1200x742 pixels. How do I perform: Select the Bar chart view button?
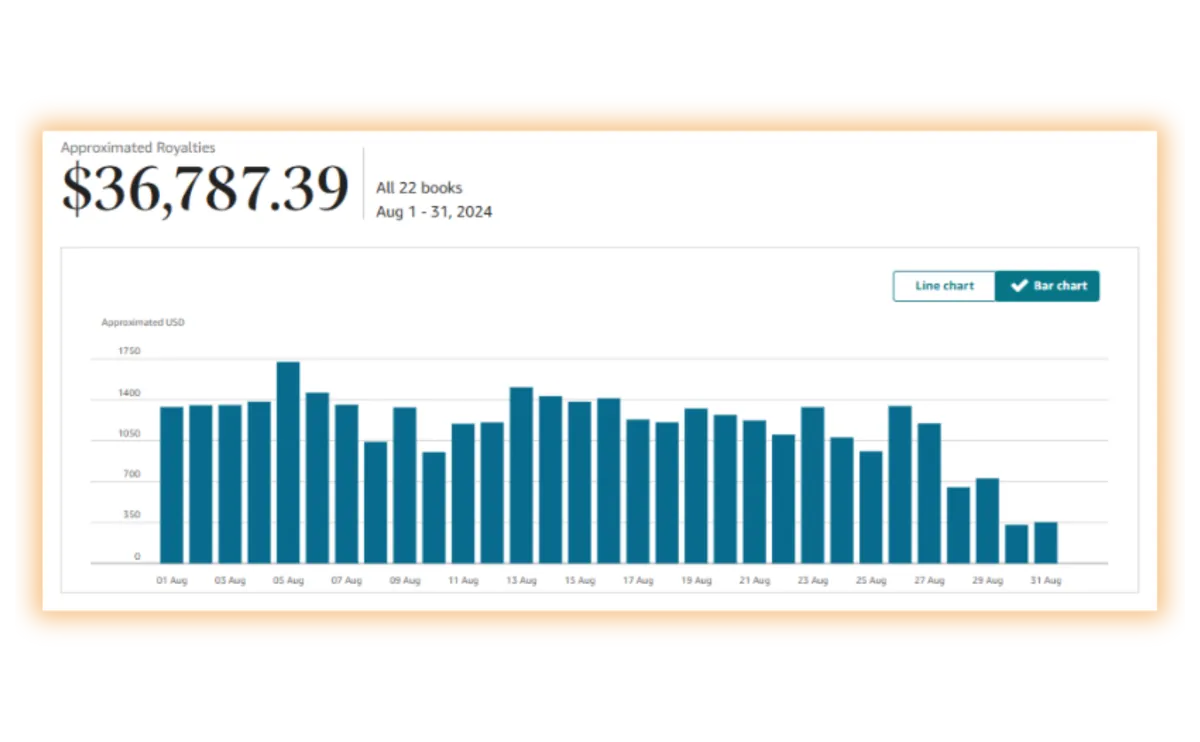coord(1047,286)
